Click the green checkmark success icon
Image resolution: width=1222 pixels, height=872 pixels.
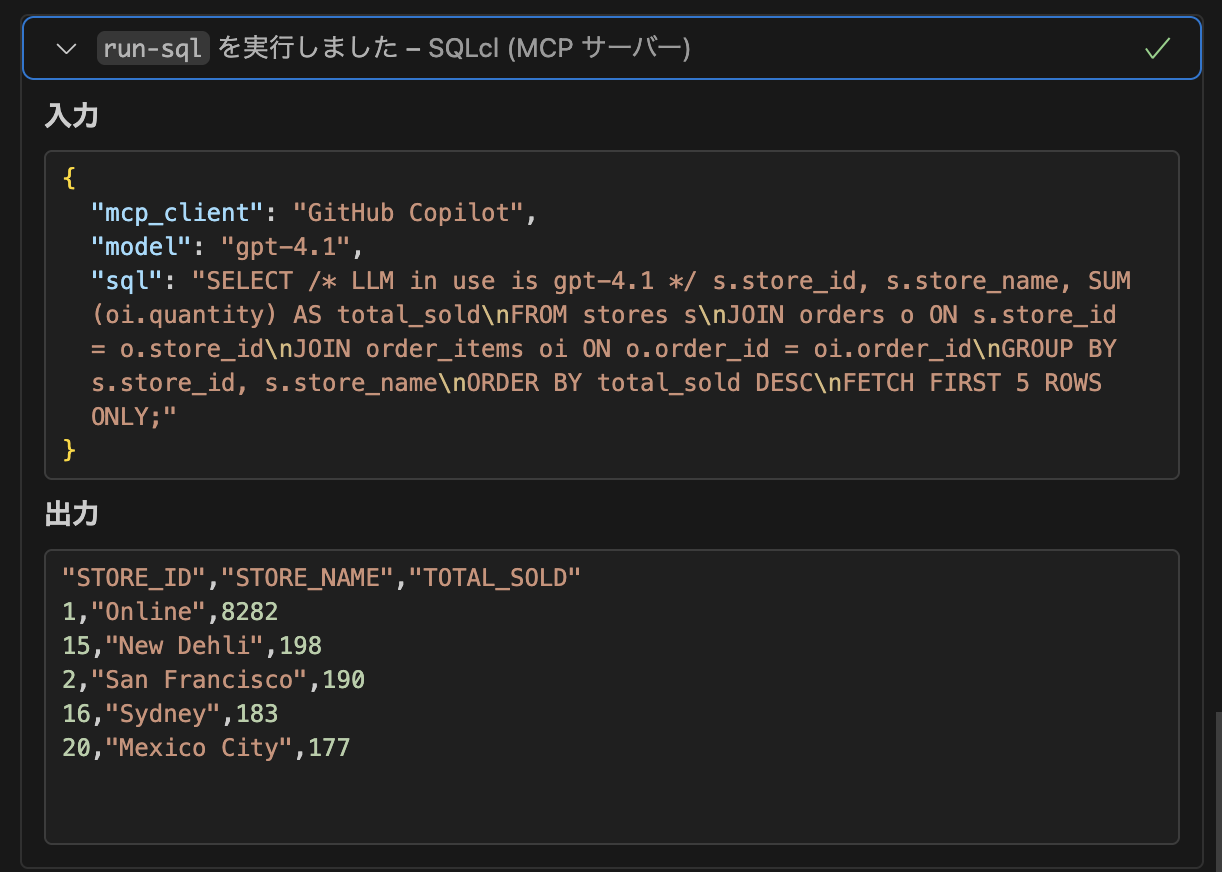coord(1157,47)
